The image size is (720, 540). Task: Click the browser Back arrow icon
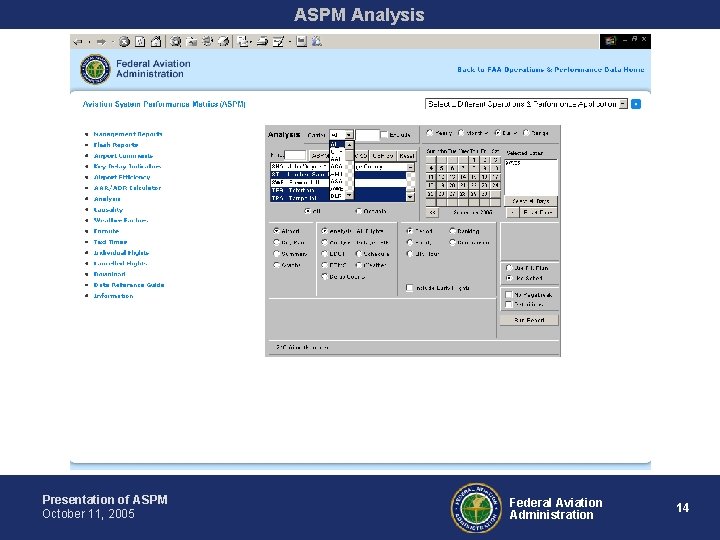[x=78, y=42]
